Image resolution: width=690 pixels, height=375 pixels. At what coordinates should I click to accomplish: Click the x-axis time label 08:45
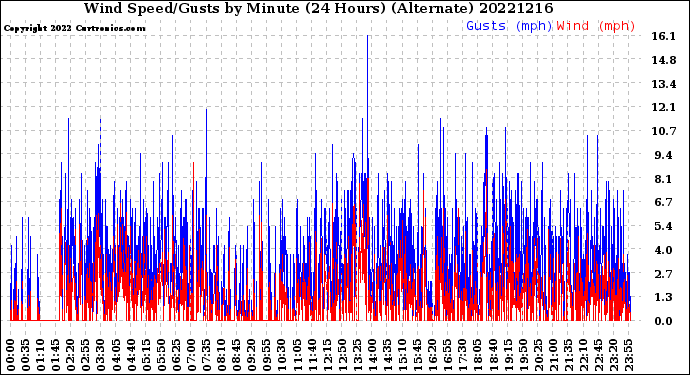coord(237,355)
